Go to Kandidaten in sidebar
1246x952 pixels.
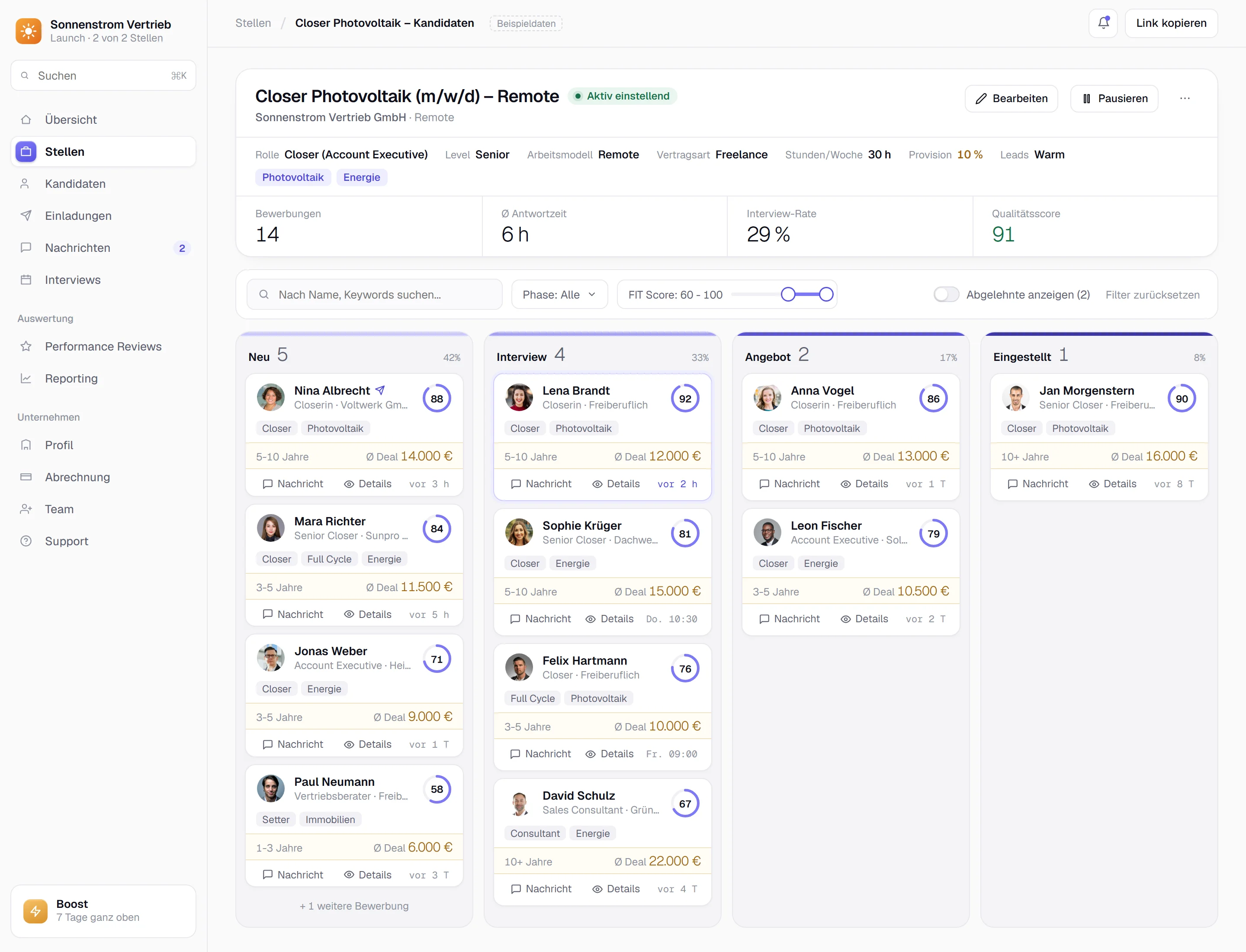[103, 183]
